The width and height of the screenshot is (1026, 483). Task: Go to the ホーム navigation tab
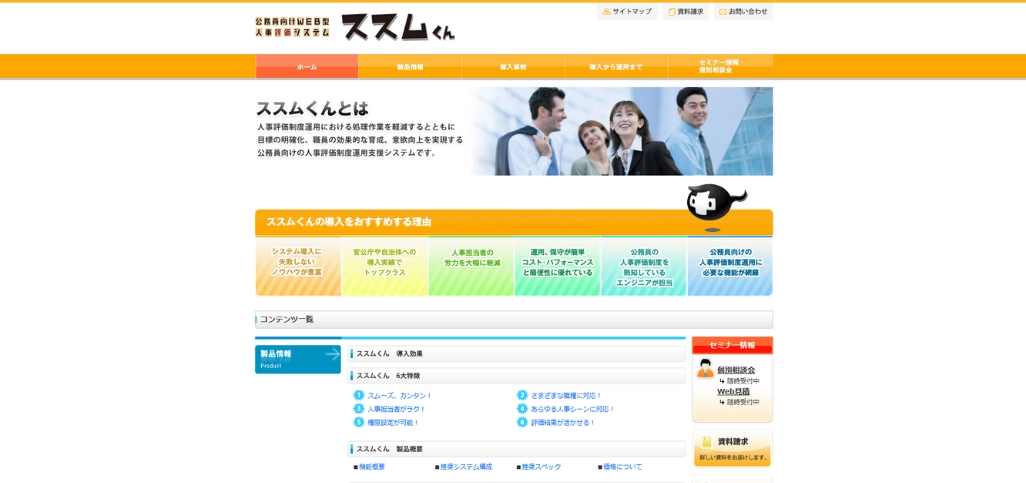click(x=307, y=67)
